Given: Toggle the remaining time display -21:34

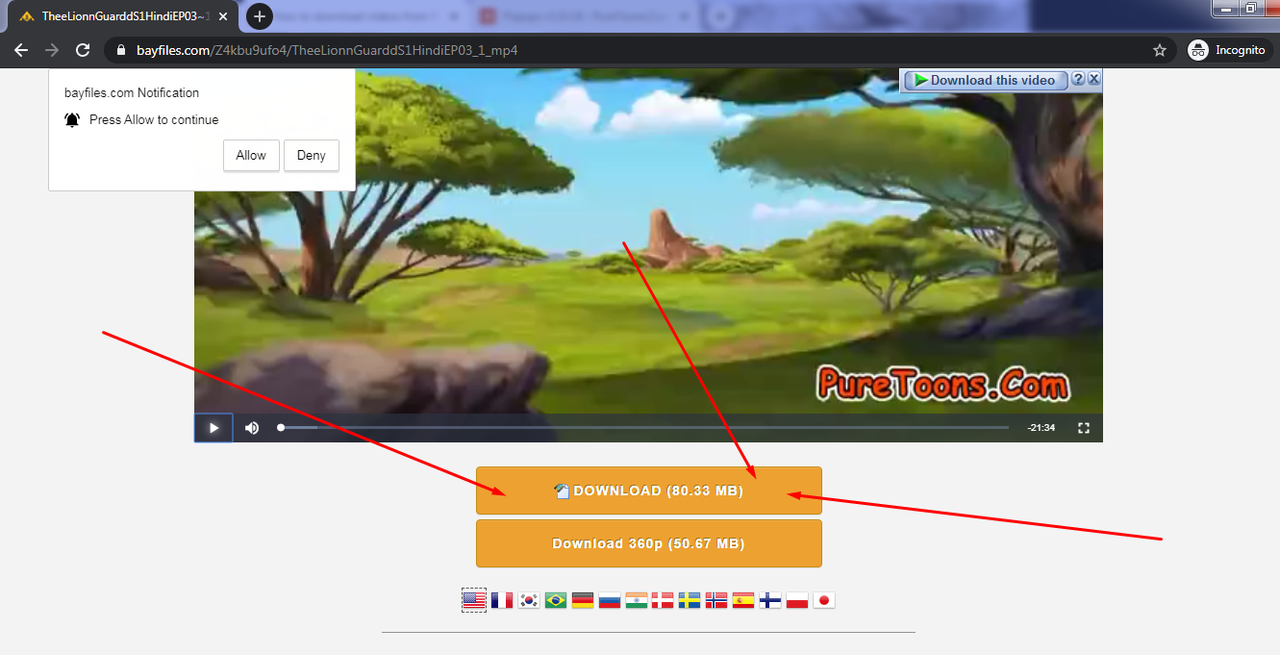Looking at the screenshot, I should tap(1041, 428).
